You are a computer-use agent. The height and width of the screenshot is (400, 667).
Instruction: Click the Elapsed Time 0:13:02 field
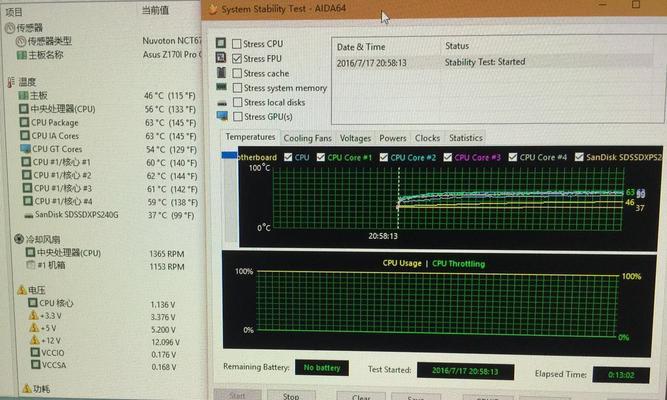tap(621, 375)
